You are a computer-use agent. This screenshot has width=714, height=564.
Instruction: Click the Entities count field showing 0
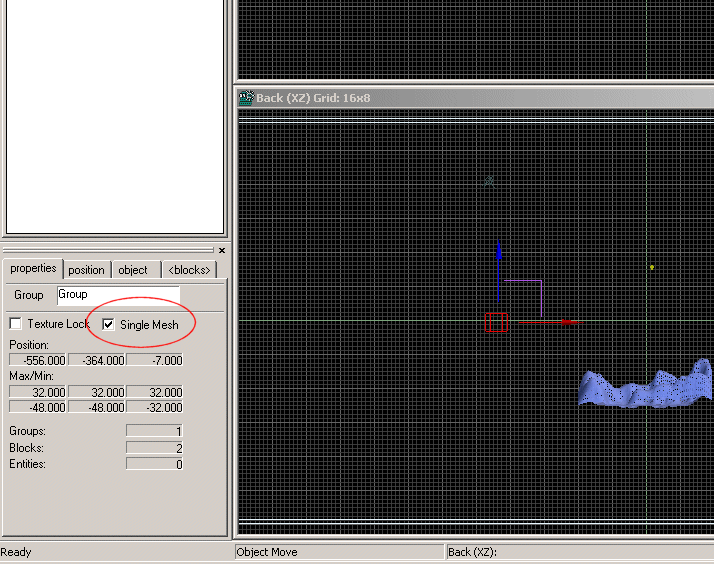[155, 464]
